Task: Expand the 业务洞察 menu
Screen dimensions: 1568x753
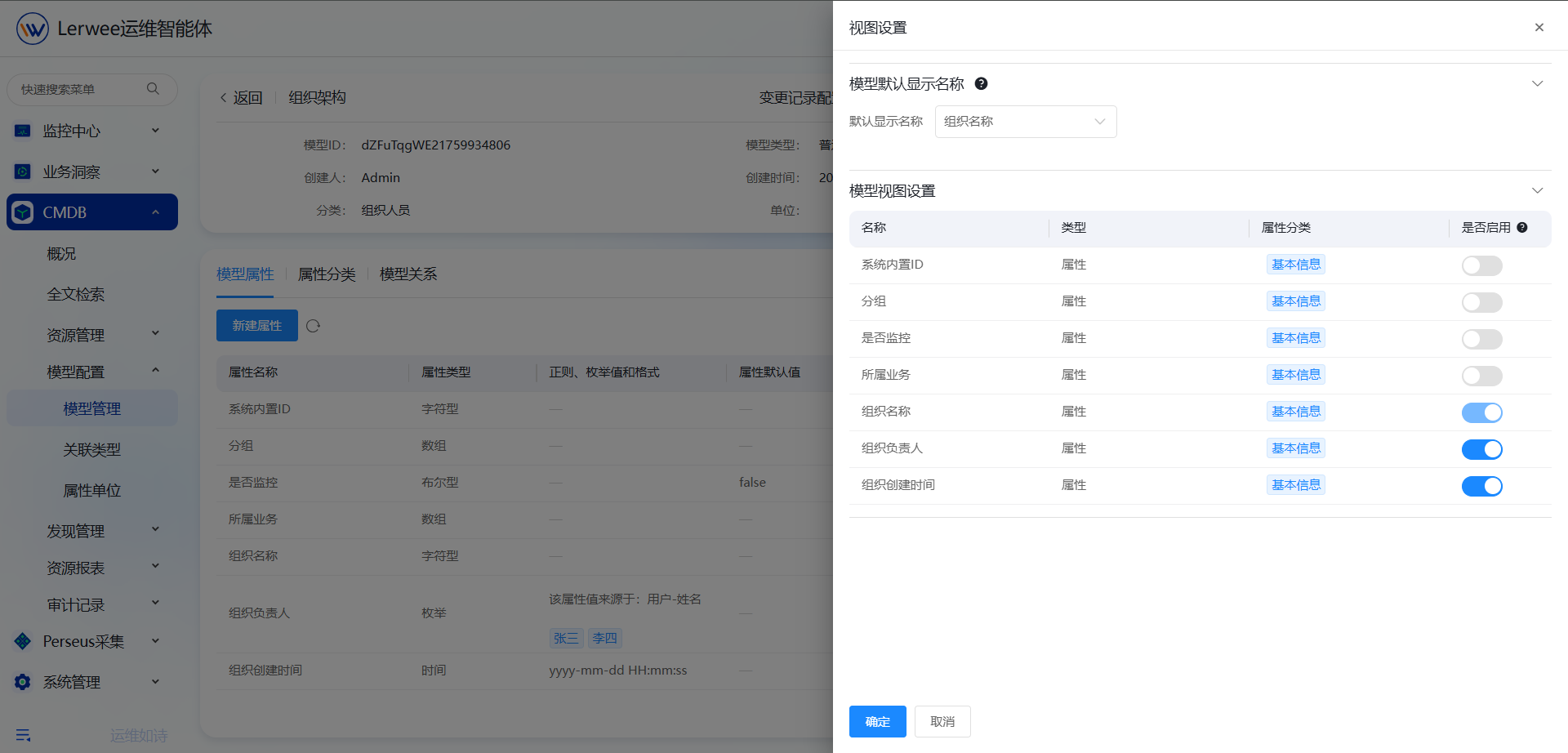Action: [x=155, y=171]
